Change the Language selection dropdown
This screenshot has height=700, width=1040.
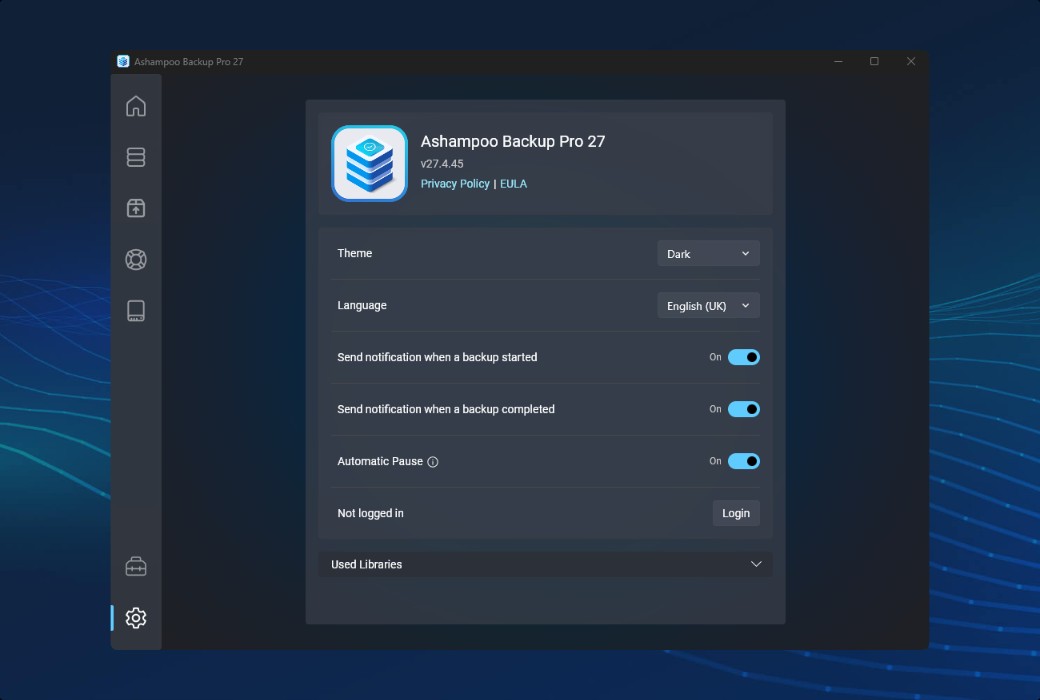708,305
